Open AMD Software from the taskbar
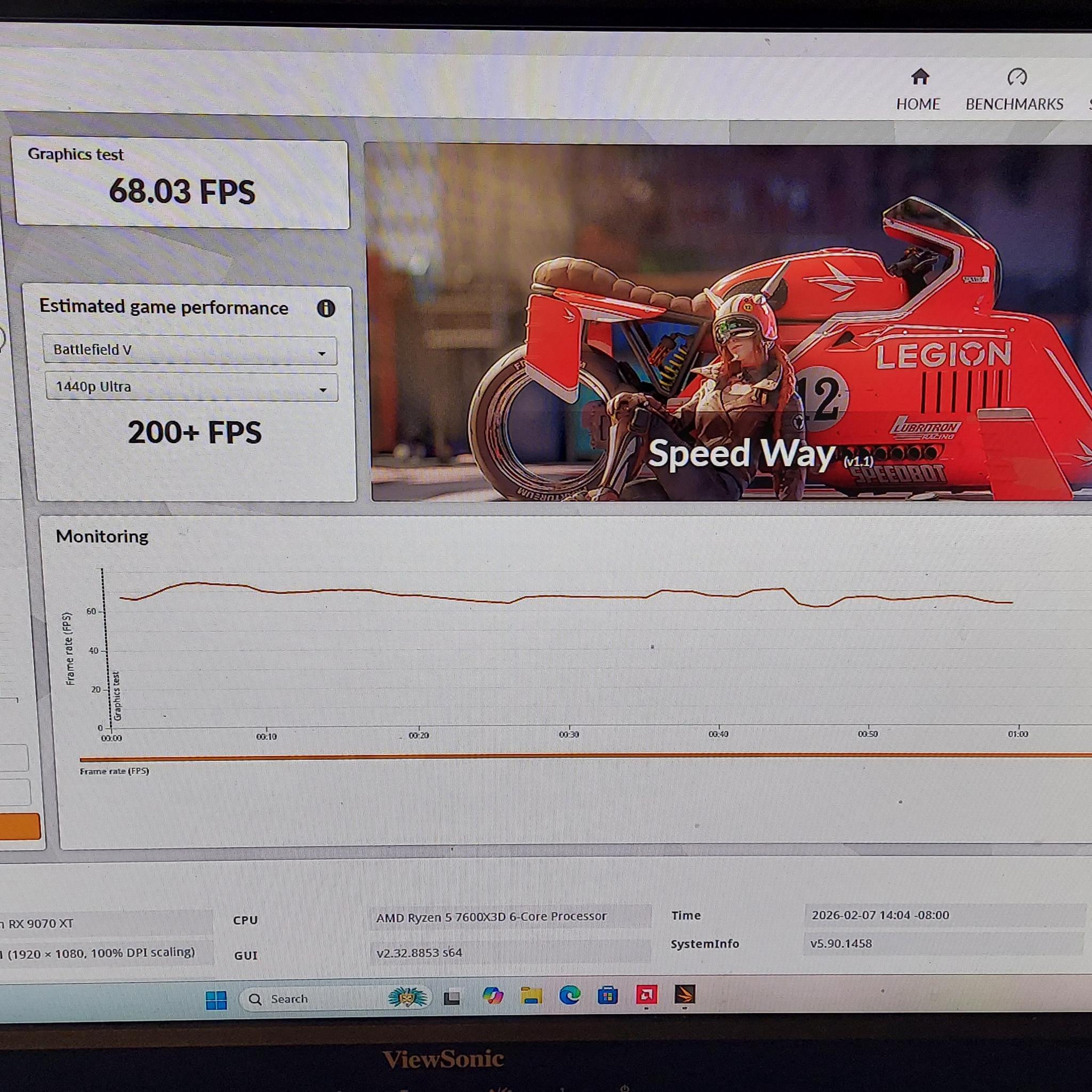This screenshot has width=1092, height=1092. tap(646, 994)
